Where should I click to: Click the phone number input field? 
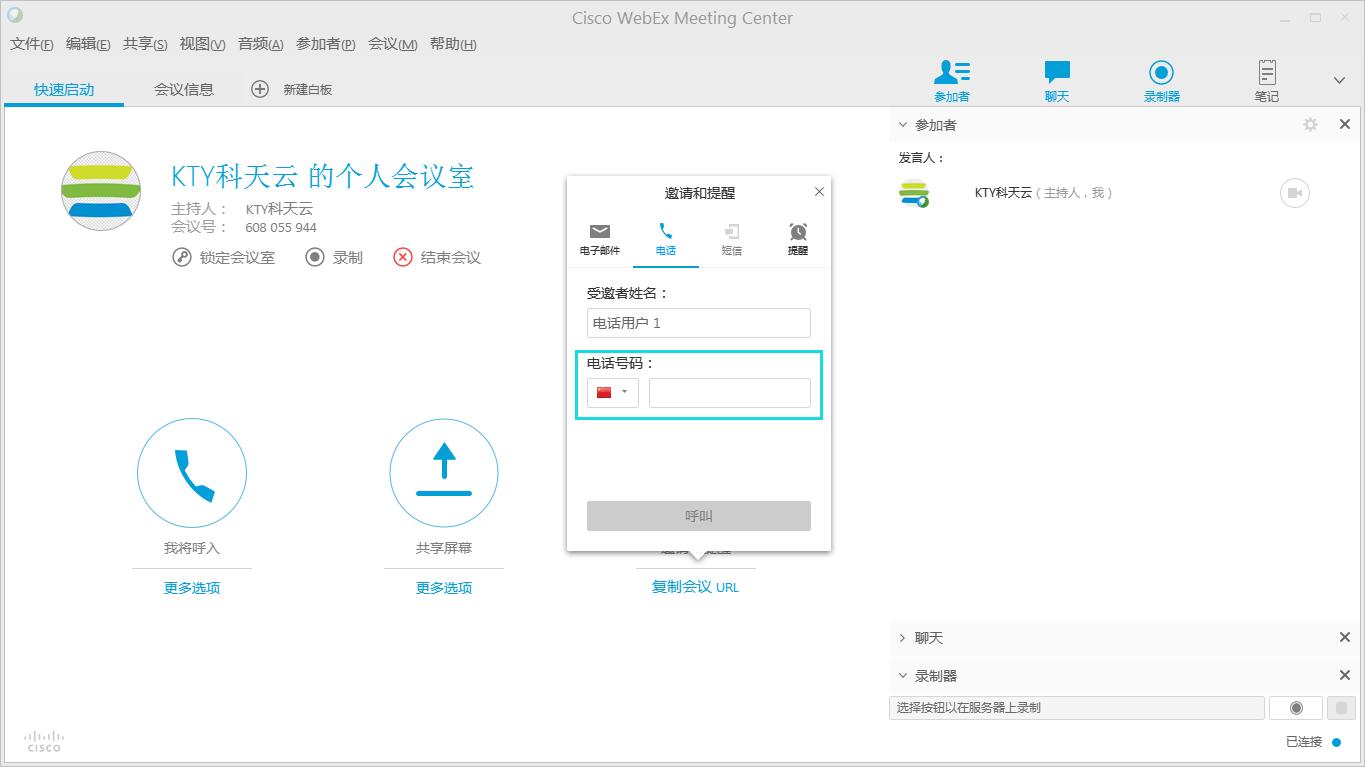(730, 392)
